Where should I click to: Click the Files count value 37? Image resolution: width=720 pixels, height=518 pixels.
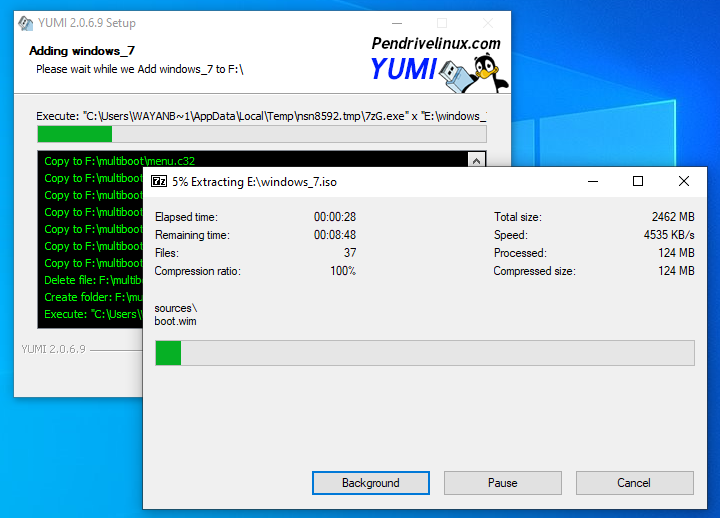coord(350,253)
